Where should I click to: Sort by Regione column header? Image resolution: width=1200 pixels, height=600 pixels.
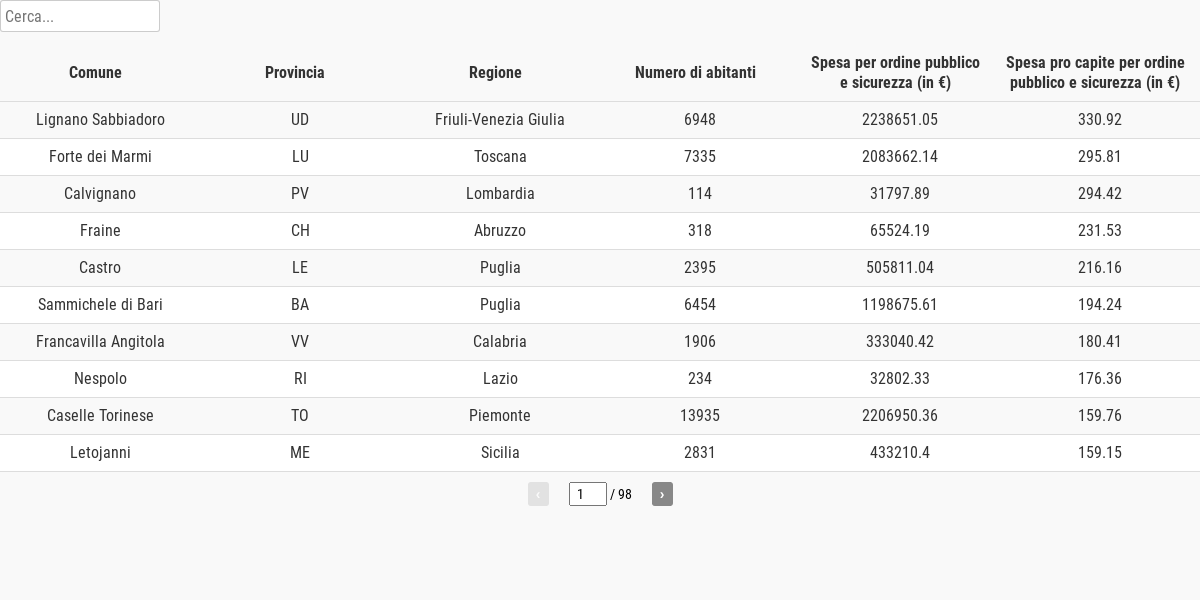coord(495,72)
